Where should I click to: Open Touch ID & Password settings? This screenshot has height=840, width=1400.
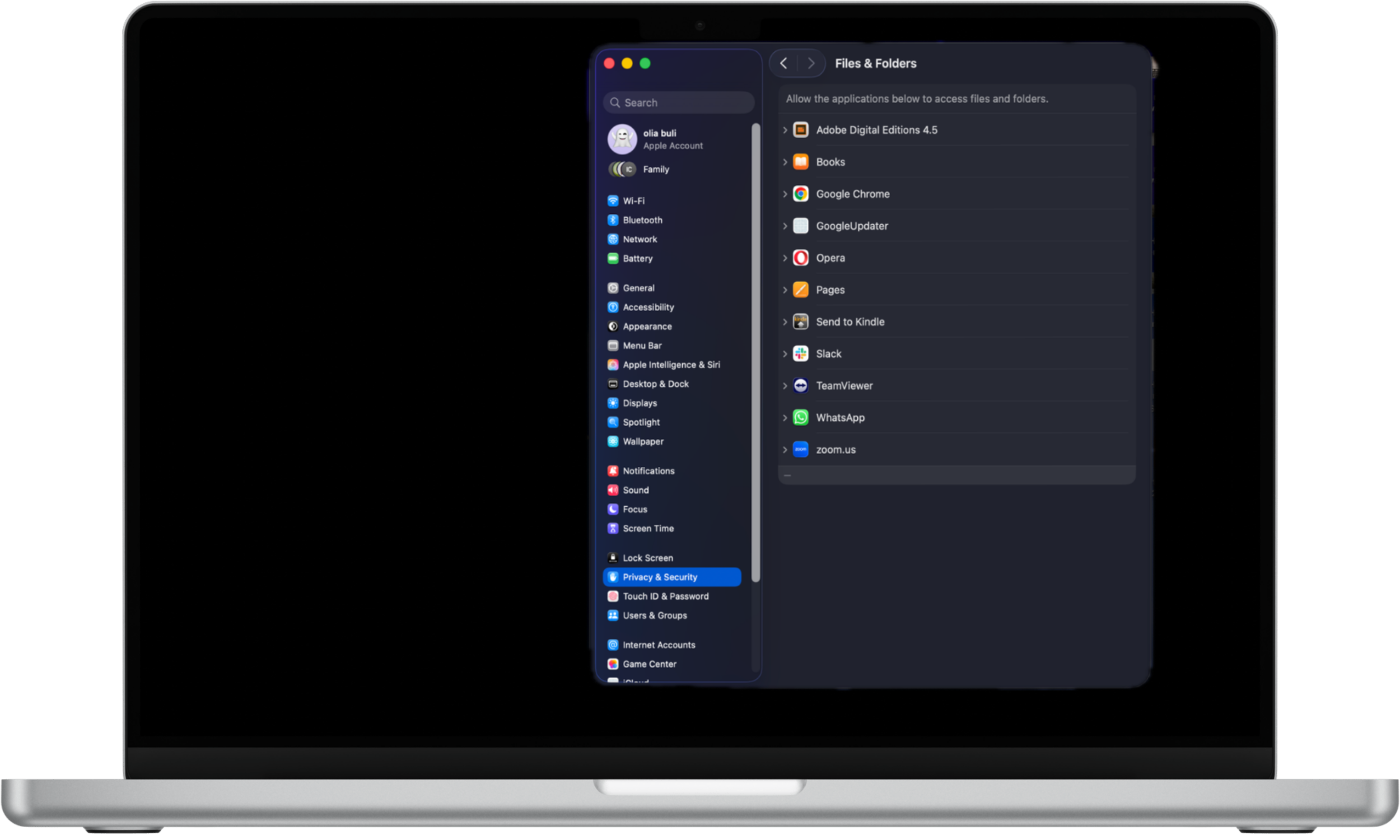(665, 596)
